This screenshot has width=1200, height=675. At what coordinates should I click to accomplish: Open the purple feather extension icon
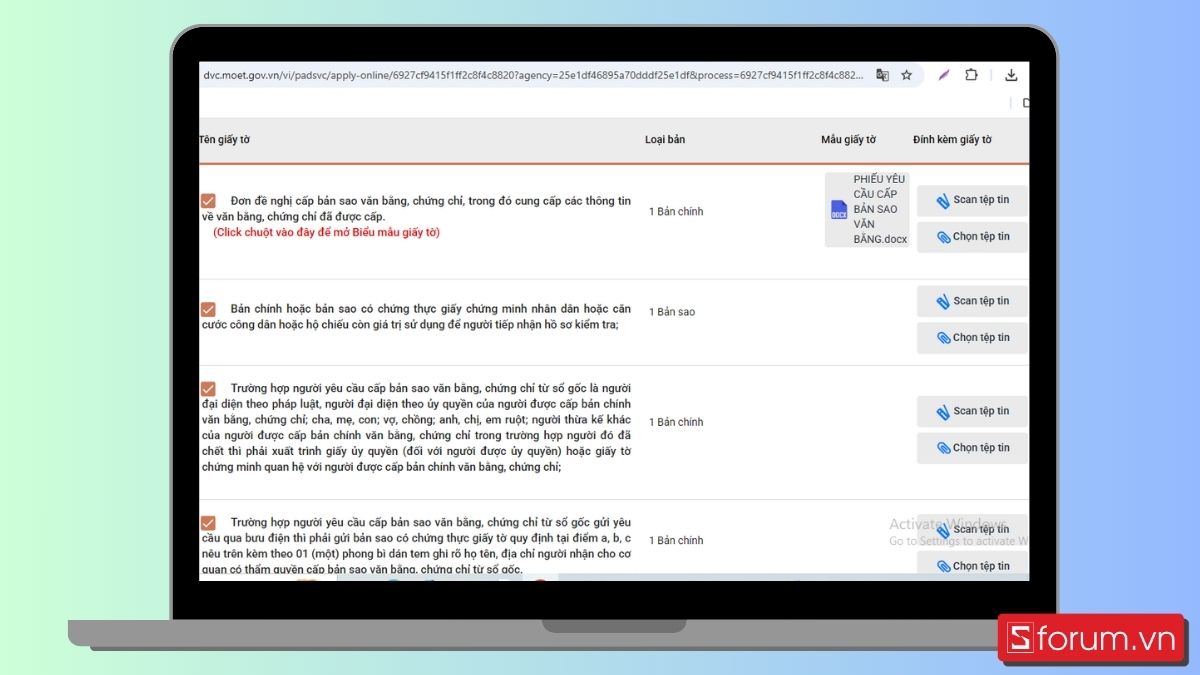pos(943,75)
